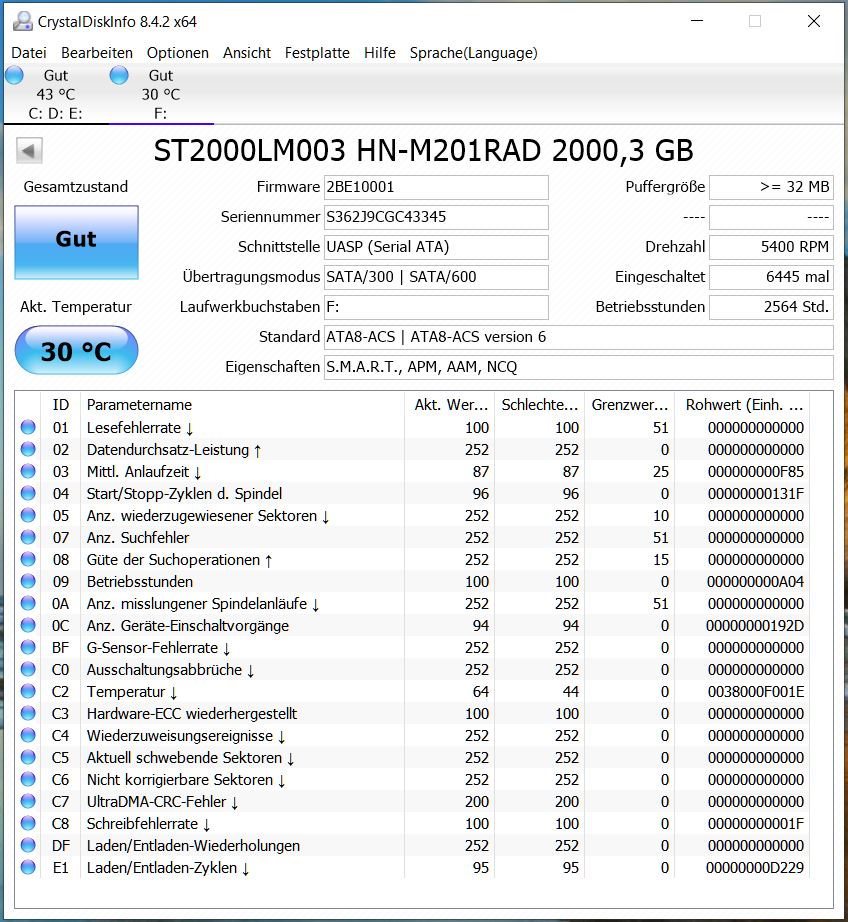
Task: Click status orb of Ausschaltungsabbrüche row
Action: (28, 669)
